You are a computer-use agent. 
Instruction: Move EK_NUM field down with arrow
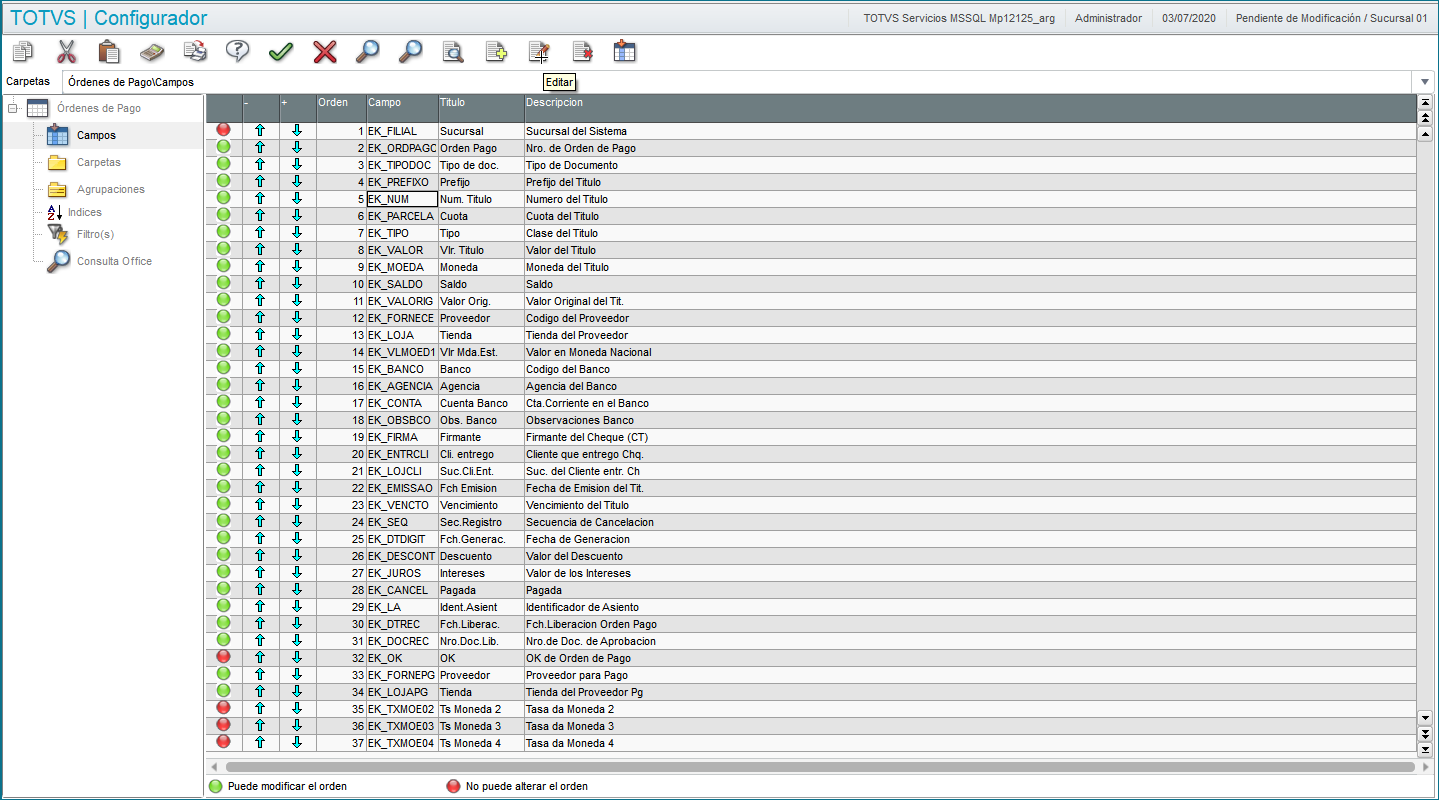(x=297, y=199)
